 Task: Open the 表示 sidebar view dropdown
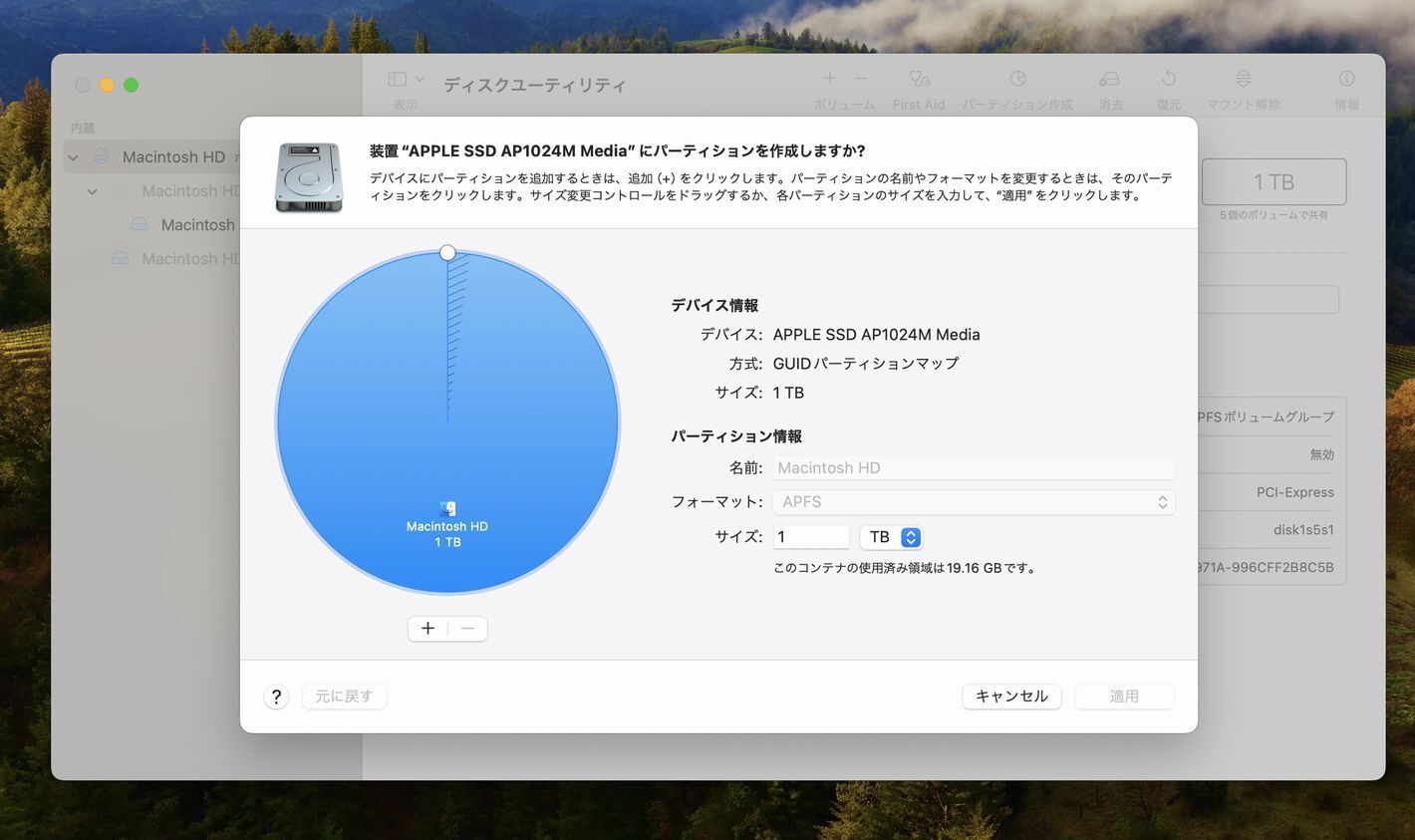pyautogui.click(x=406, y=79)
